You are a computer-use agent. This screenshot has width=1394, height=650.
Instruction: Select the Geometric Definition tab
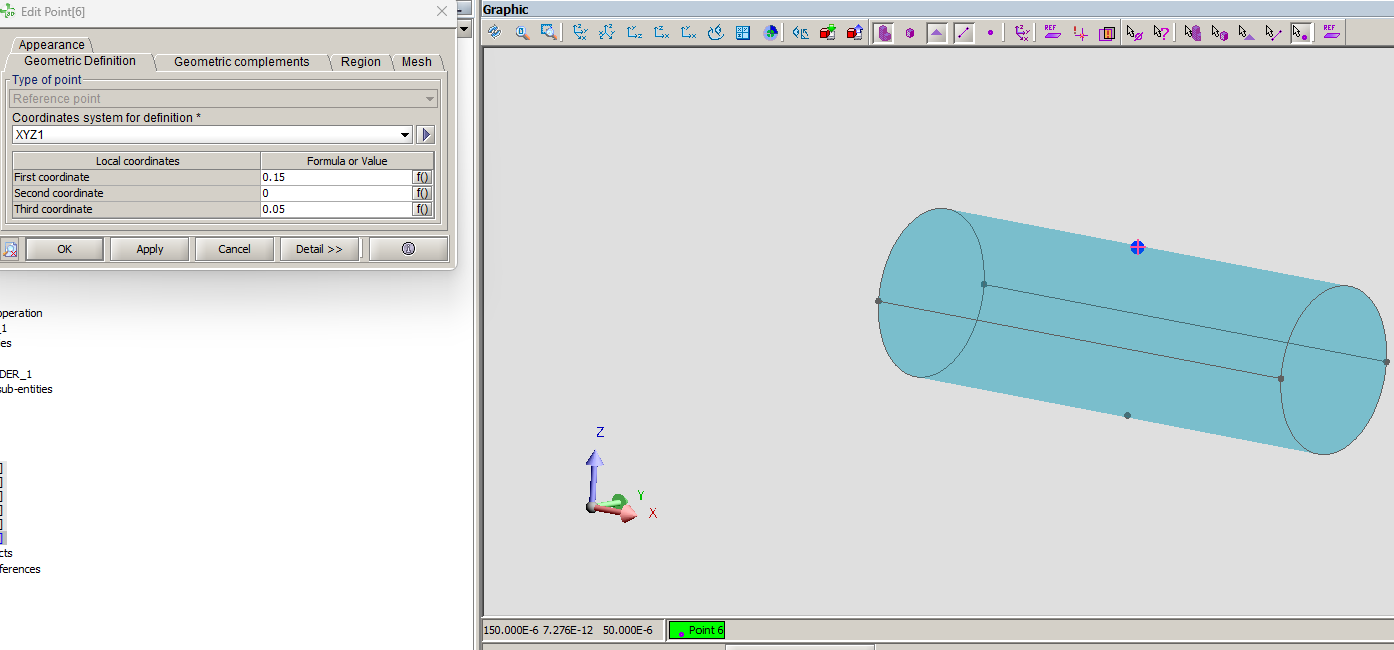[x=80, y=61]
